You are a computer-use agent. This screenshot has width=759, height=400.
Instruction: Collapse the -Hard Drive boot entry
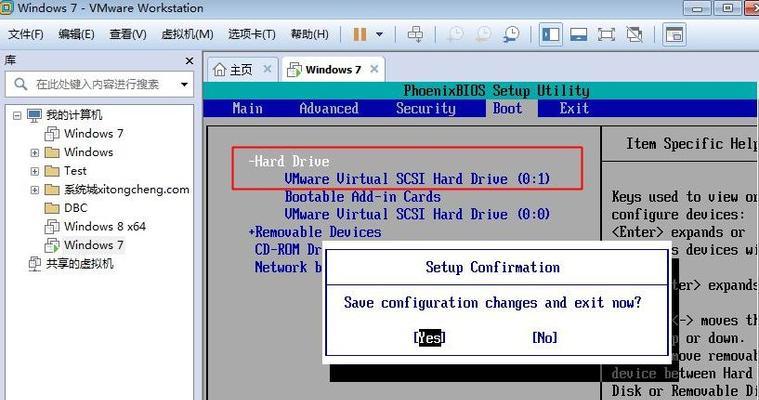click(289, 161)
